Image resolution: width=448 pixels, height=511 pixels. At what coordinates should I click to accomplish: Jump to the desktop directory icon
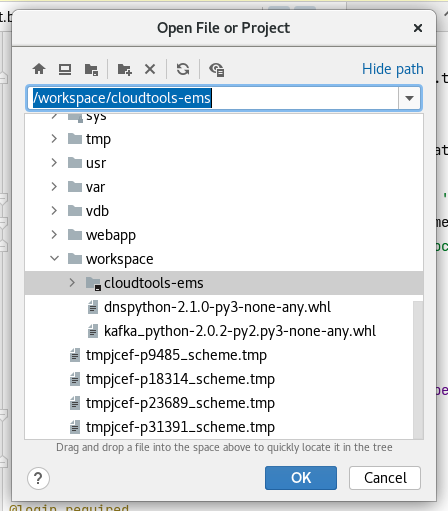click(x=65, y=69)
